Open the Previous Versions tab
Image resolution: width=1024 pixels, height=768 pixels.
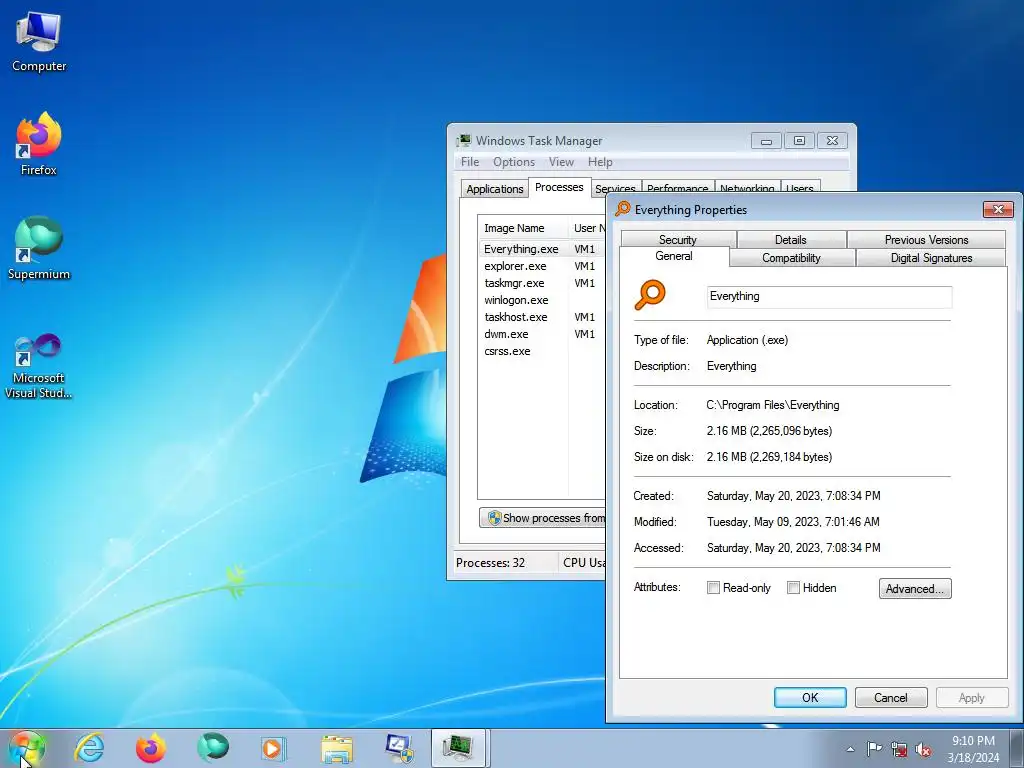pyautogui.click(x=926, y=240)
